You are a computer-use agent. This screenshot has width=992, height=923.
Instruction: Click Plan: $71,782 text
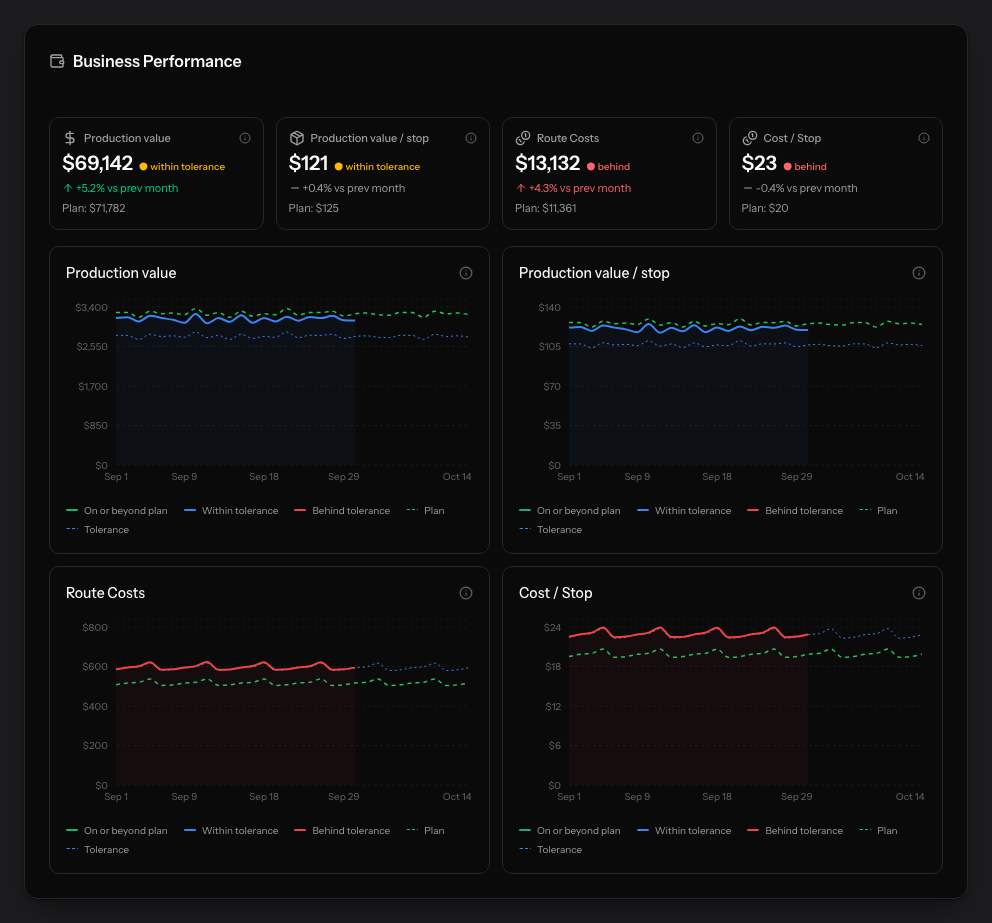coord(94,208)
